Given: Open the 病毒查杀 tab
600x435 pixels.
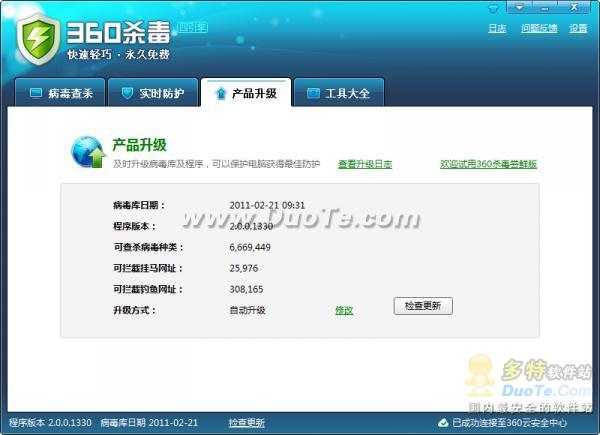Looking at the screenshot, I should click(60, 93).
